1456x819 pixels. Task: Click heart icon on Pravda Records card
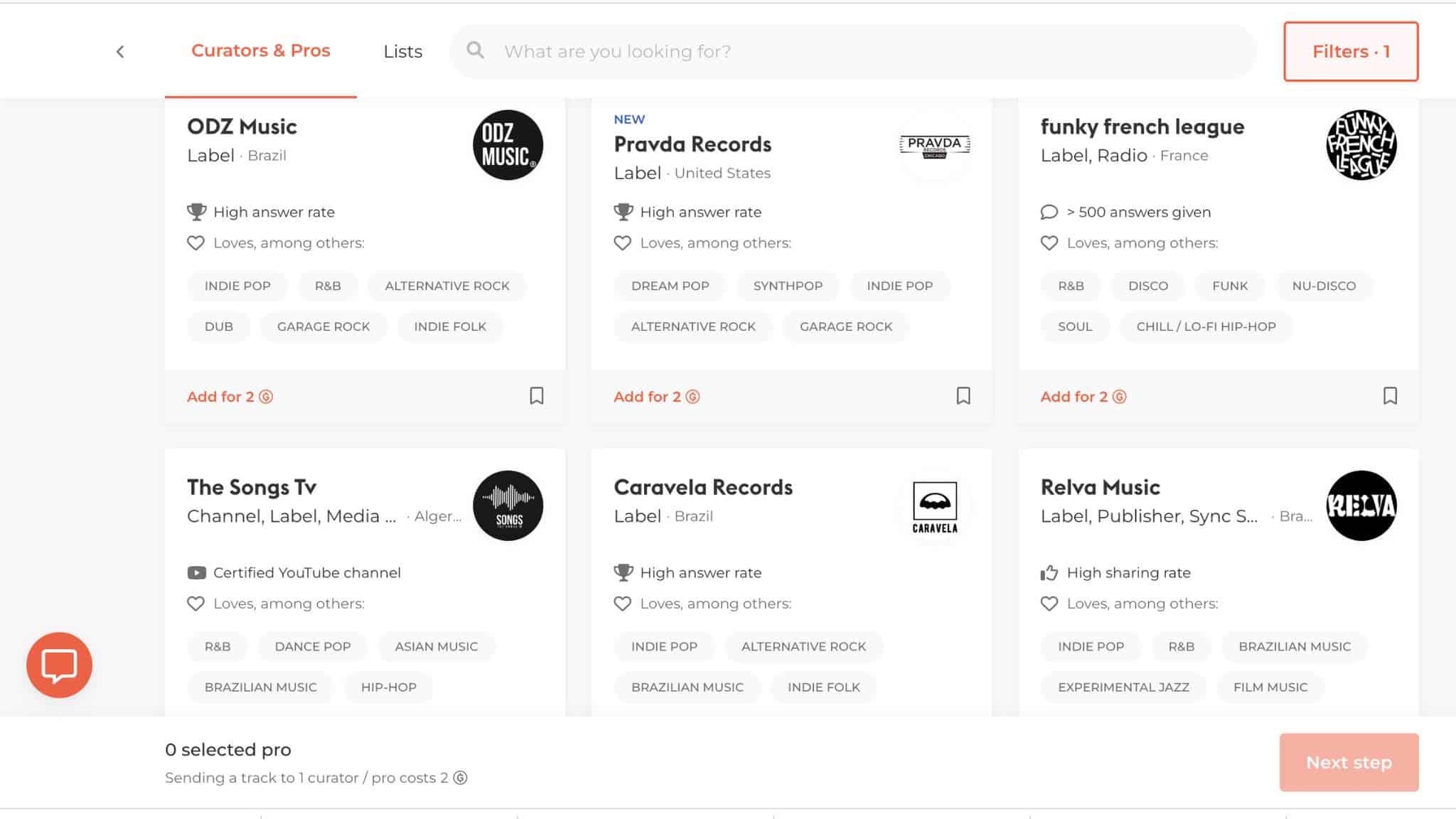click(x=622, y=243)
